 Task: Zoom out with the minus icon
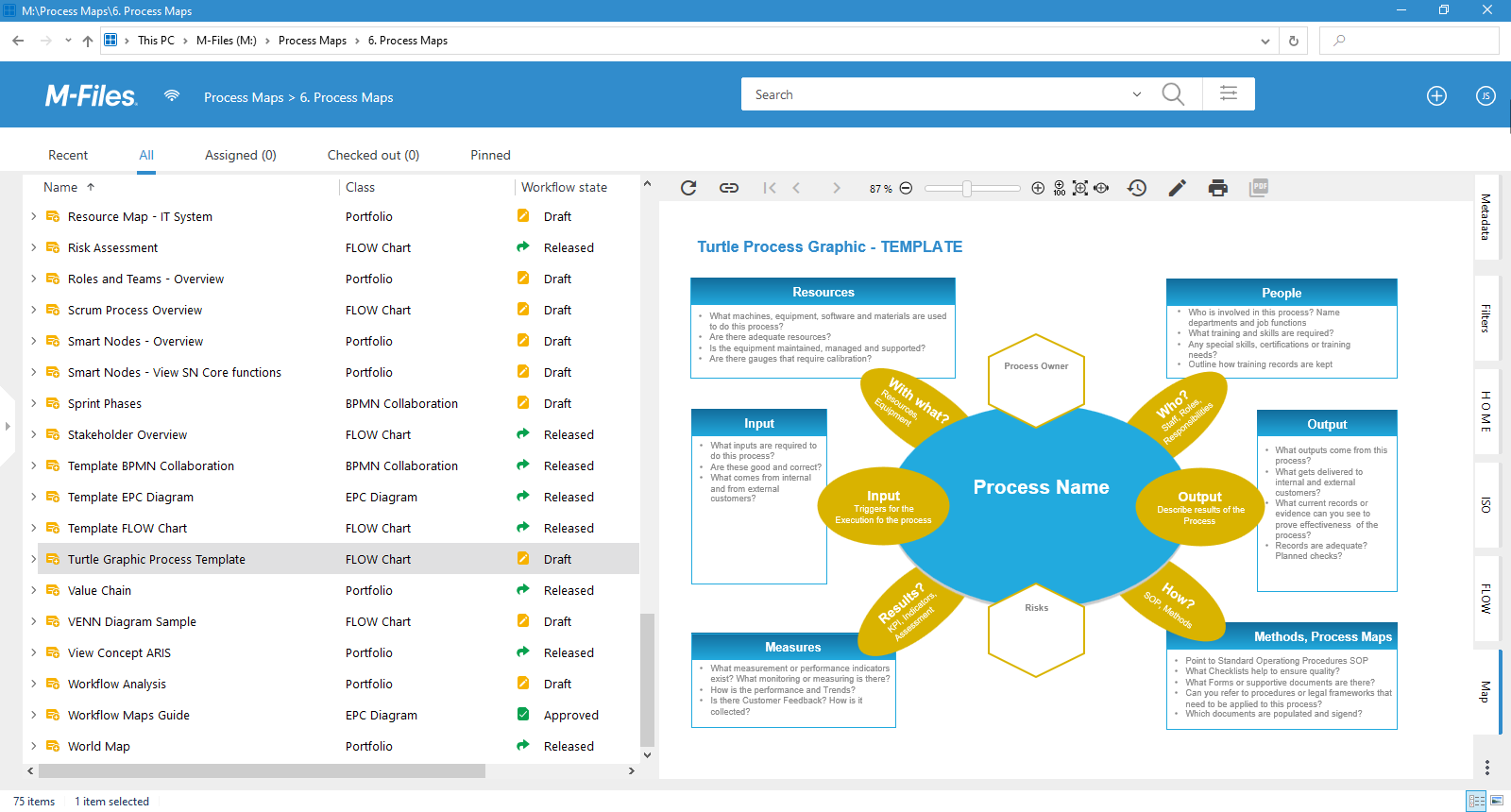906,188
